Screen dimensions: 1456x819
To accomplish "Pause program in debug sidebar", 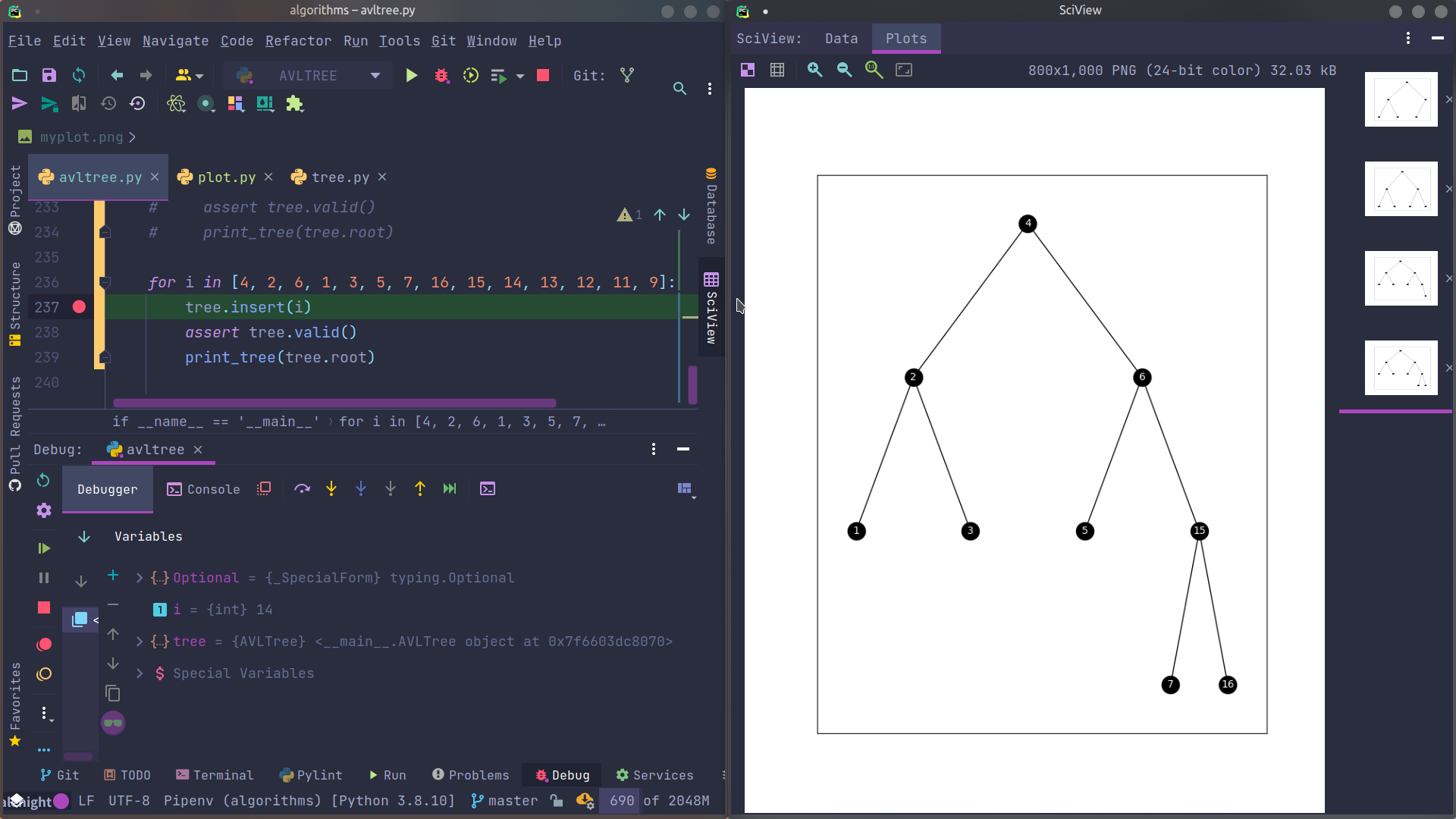I will coord(44,578).
